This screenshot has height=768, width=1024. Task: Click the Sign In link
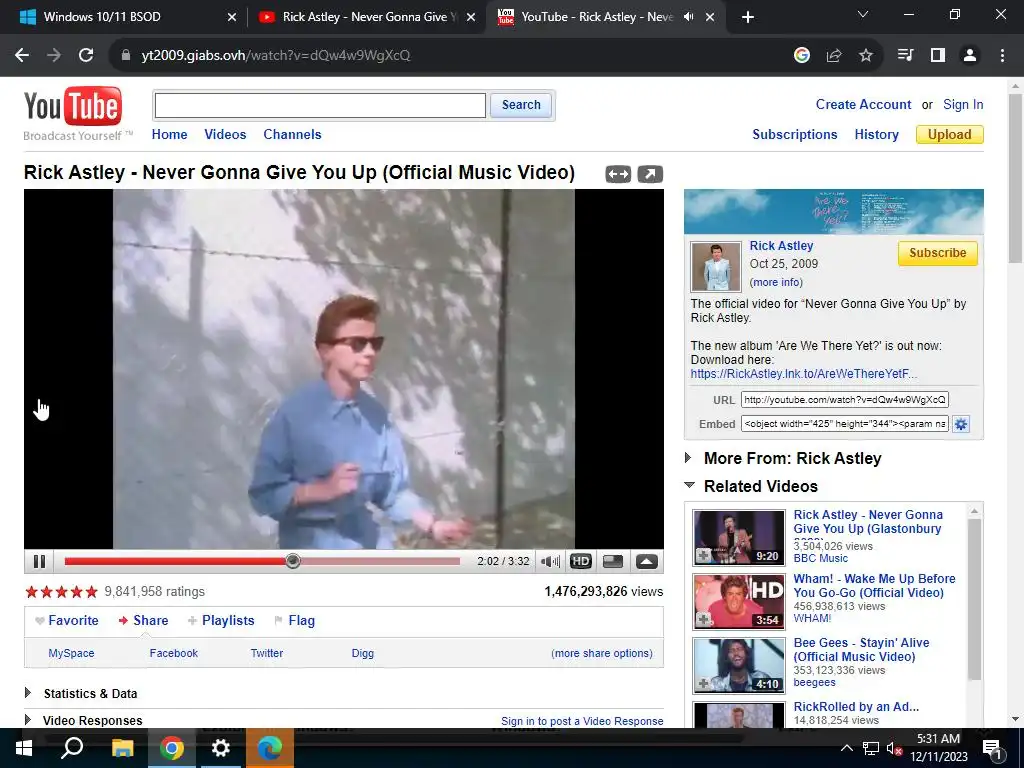(x=963, y=104)
